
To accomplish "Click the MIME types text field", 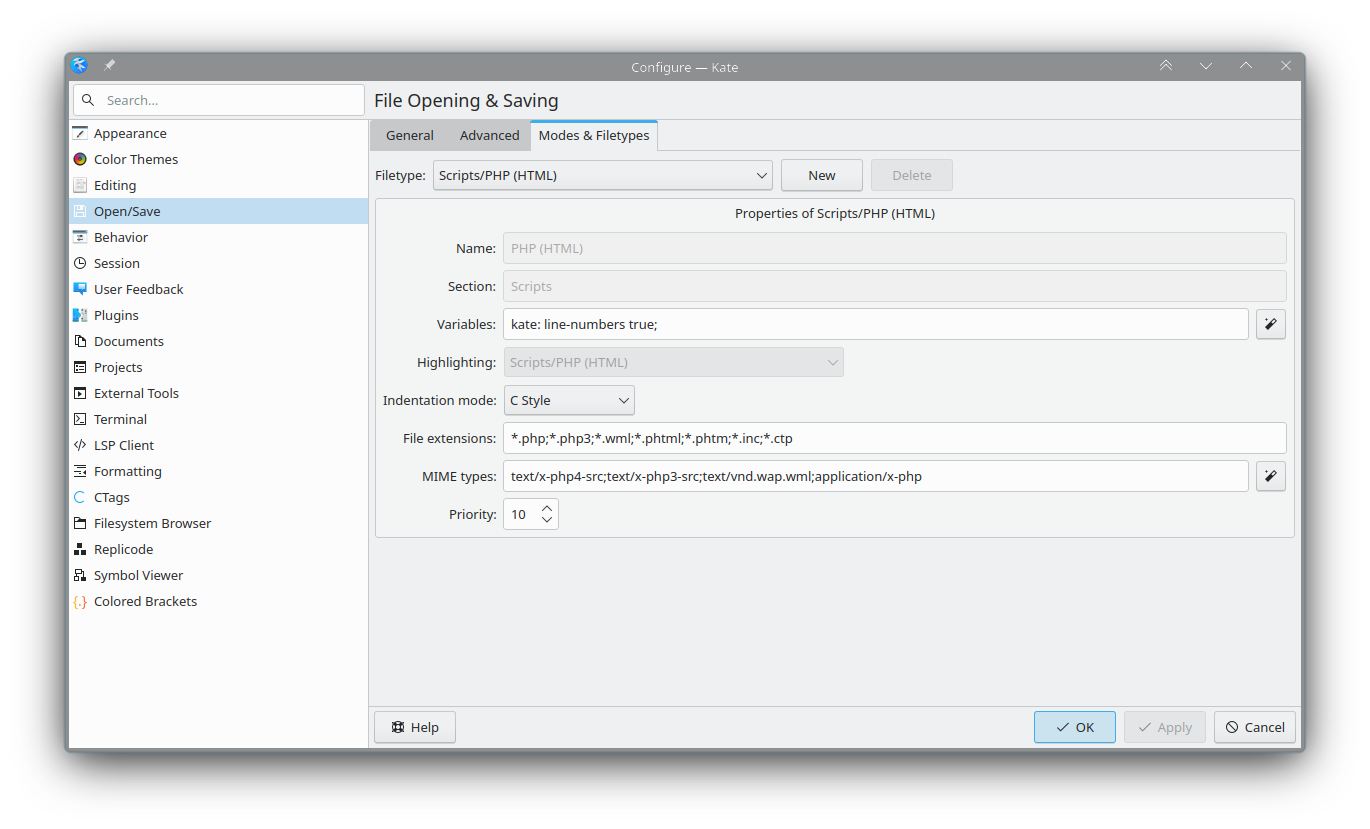I will [x=876, y=476].
